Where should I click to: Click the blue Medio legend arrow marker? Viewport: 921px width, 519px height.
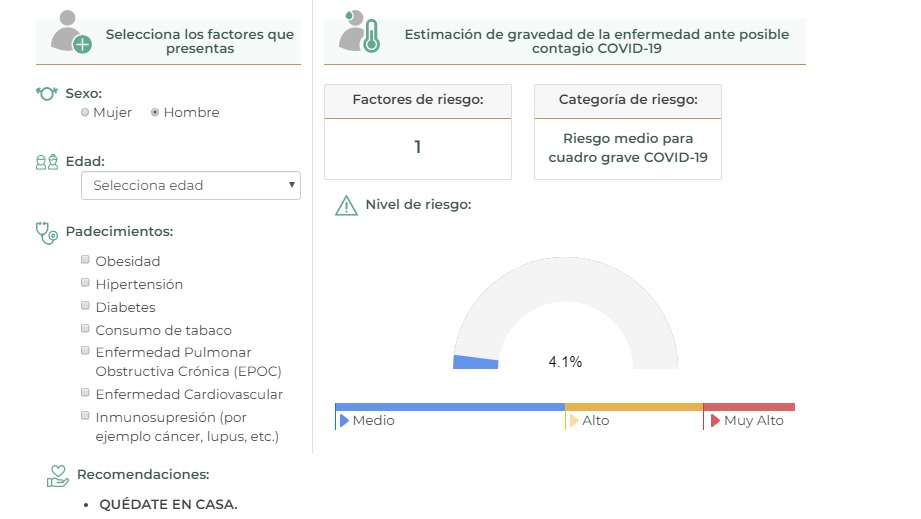(344, 421)
